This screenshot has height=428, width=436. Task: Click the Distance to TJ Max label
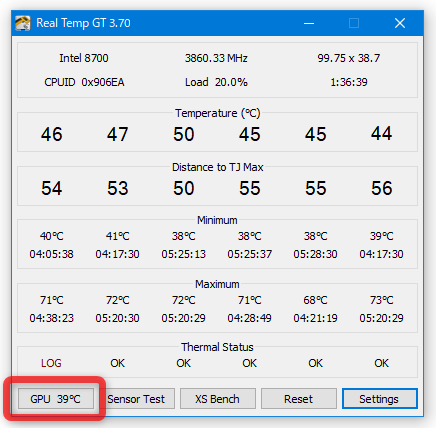(x=218, y=167)
